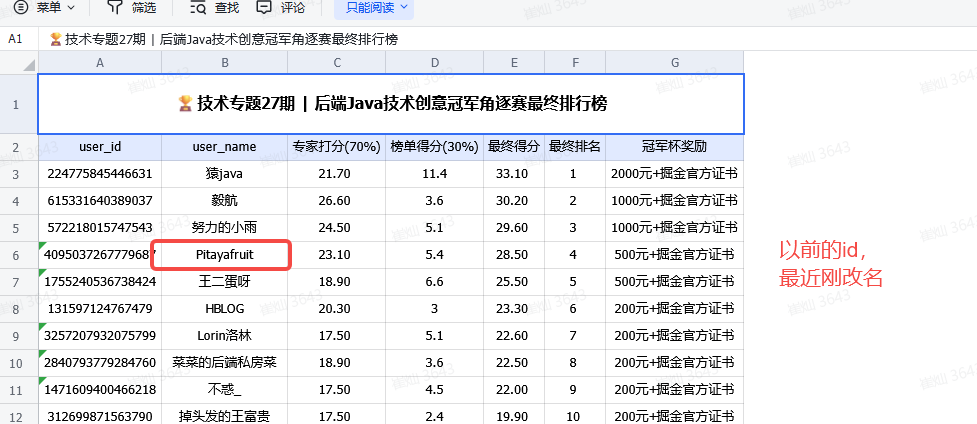Image resolution: width=977 pixels, height=424 pixels.
Task: Click final score 28.50
Action: [x=513, y=255]
